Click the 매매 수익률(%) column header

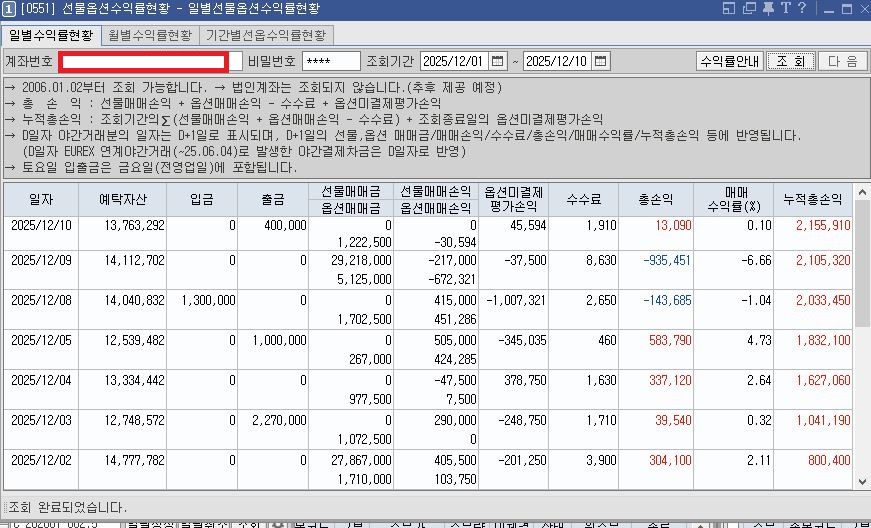[733, 199]
